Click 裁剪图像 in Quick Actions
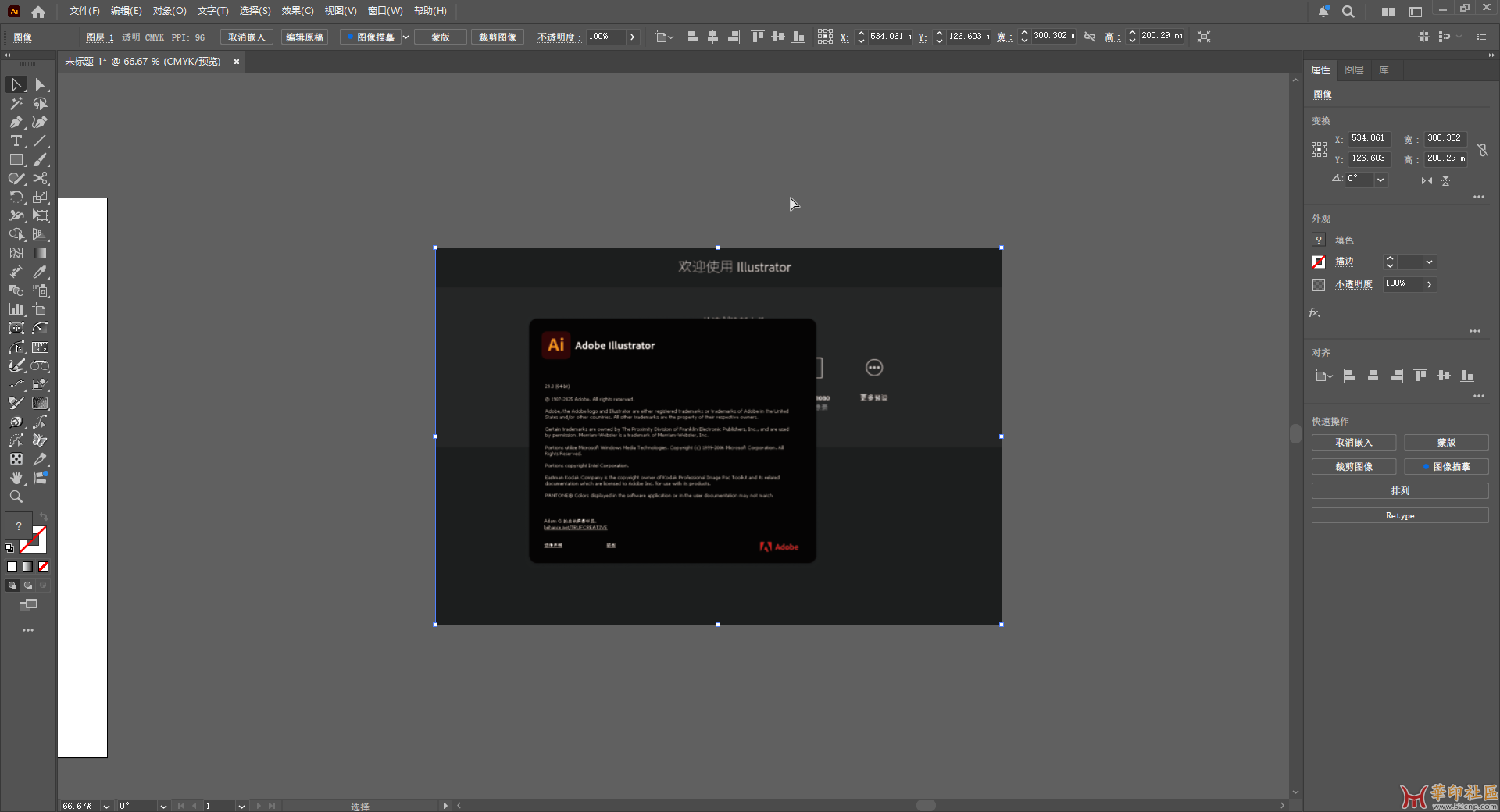This screenshot has height=812, width=1500. 1353,467
